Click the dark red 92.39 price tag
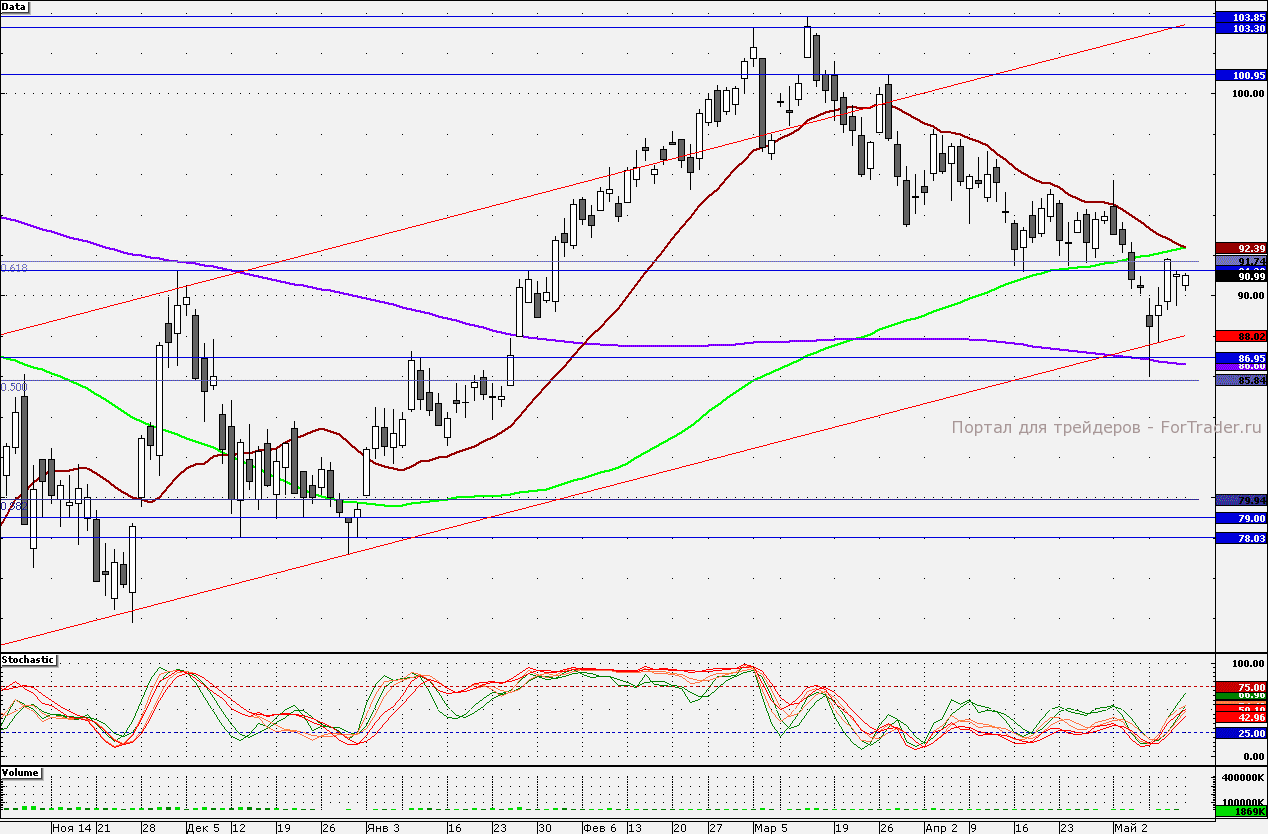The image size is (1268, 834). [x=1241, y=248]
